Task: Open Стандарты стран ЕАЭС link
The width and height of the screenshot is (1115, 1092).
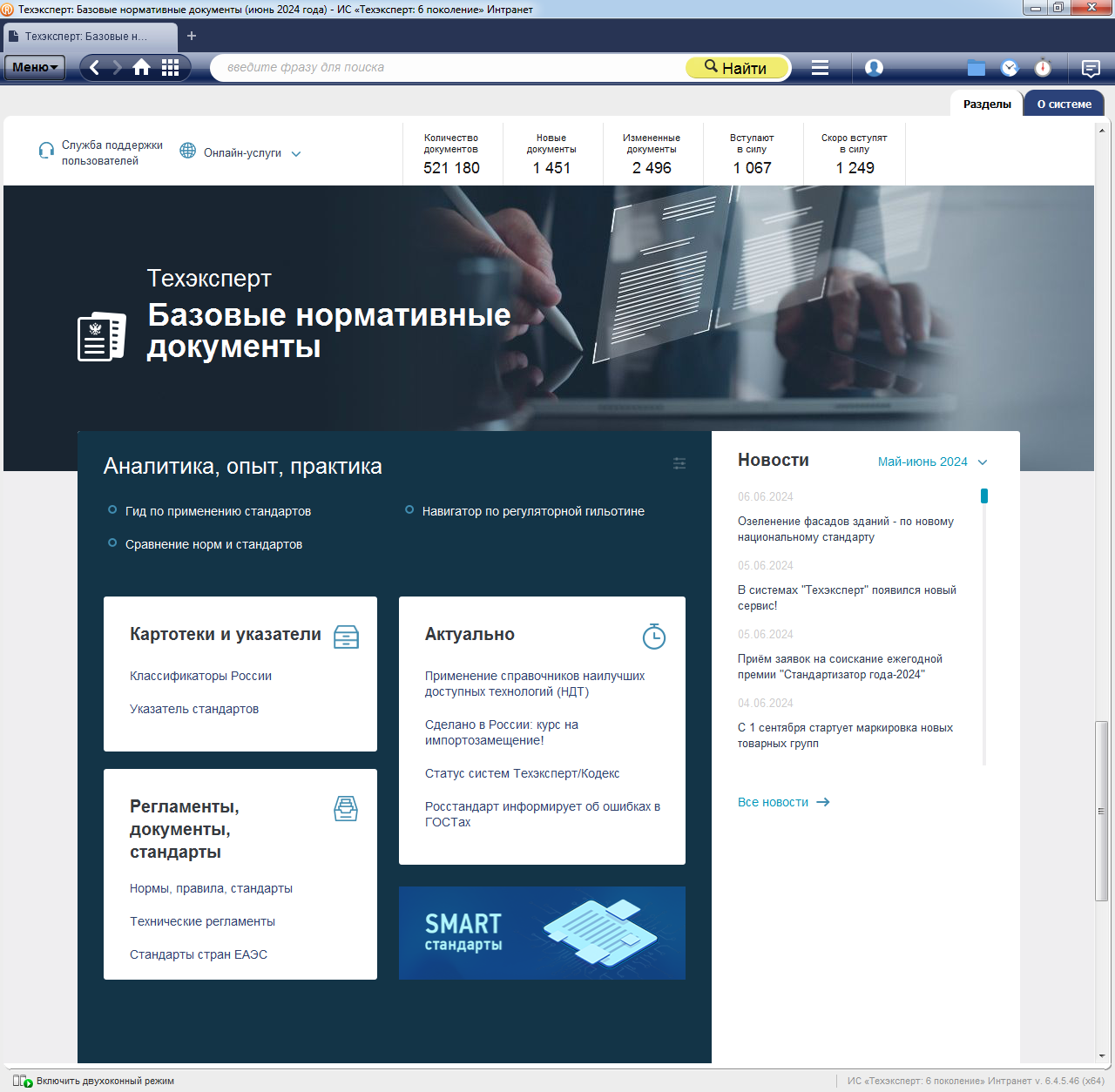Action: (x=199, y=954)
